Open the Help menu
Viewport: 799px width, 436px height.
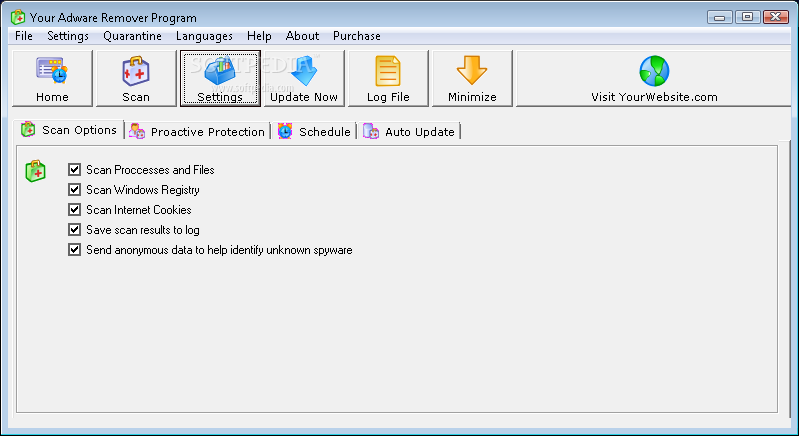pos(259,36)
